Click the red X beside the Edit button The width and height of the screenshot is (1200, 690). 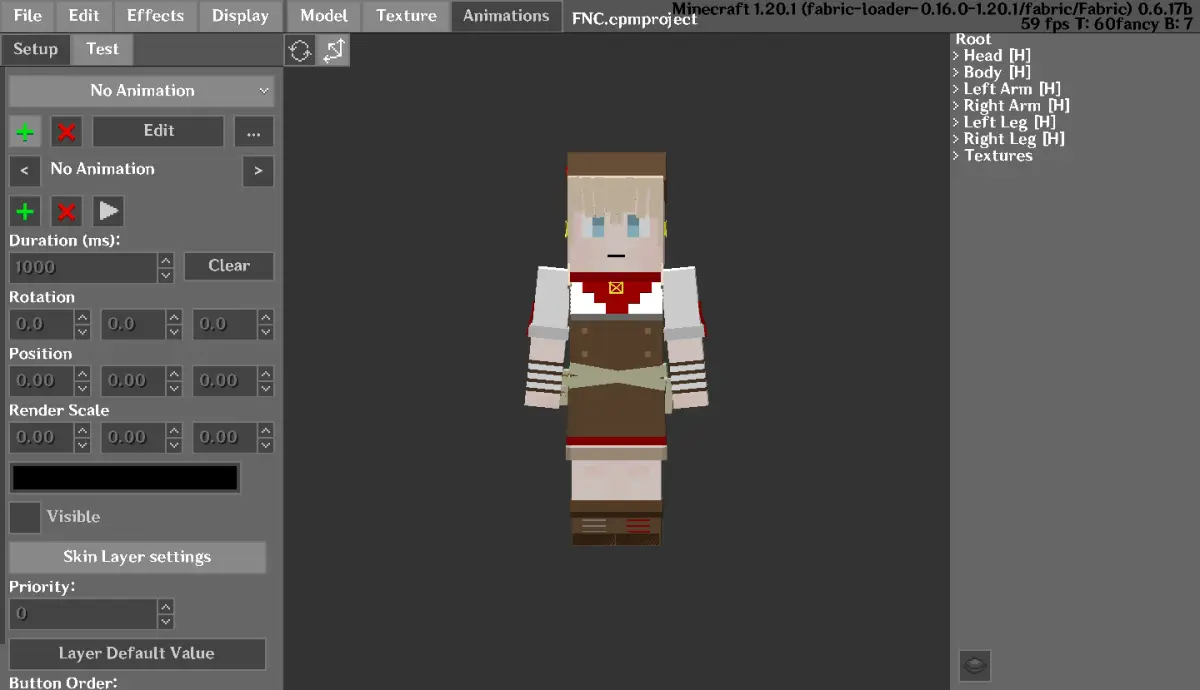66,131
